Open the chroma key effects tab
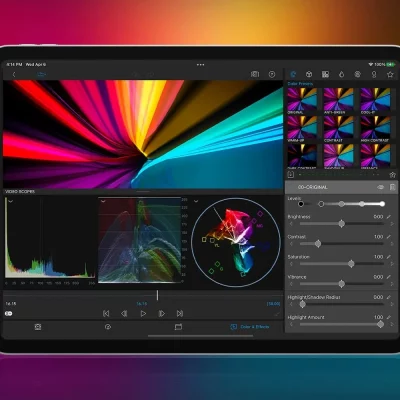This screenshot has width=400, height=400. (374, 74)
